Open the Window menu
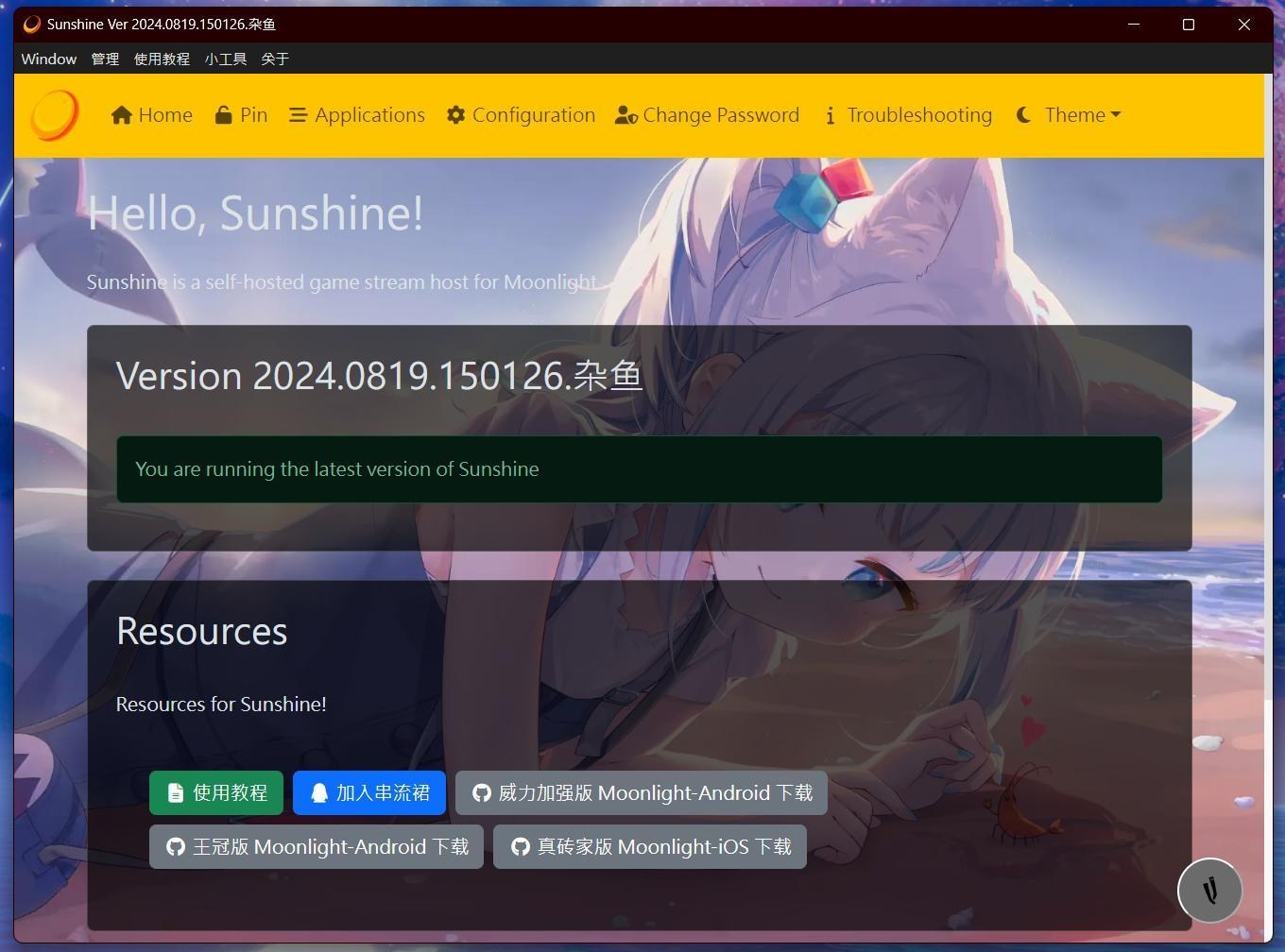Viewport: 1285px width, 952px height. coord(48,59)
